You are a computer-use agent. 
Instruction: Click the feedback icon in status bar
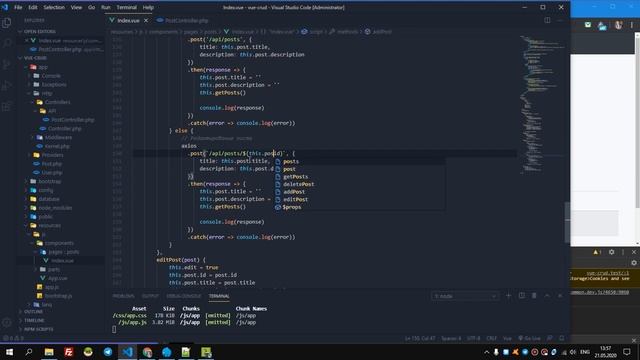click(550, 338)
